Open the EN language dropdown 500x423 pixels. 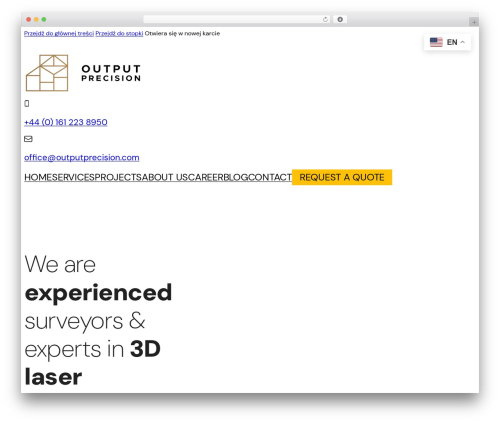pyautogui.click(x=447, y=42)
